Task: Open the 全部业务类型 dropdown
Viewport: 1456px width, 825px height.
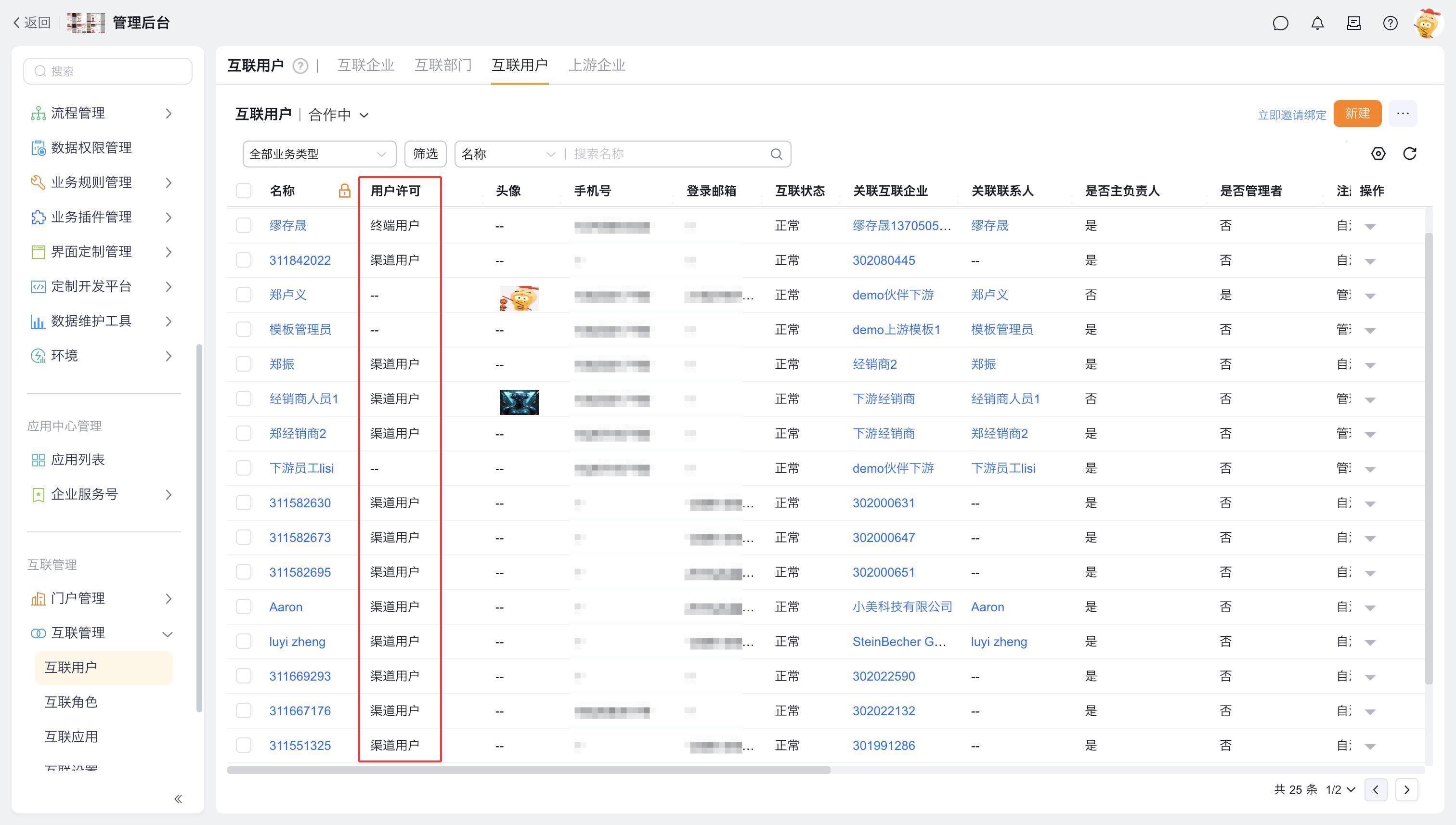Action: (319, 154)
